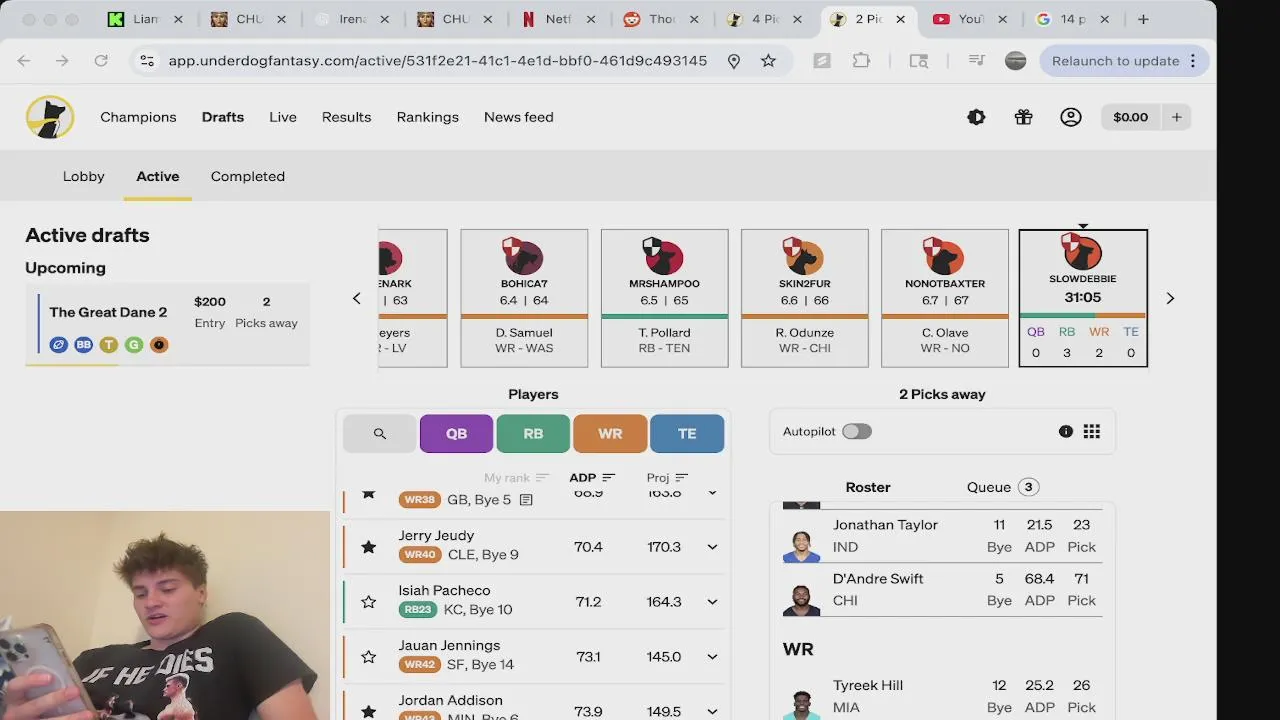Switch to the YouTube browser tab
This screenshot has height=720, width=1280.
(970, 19)
